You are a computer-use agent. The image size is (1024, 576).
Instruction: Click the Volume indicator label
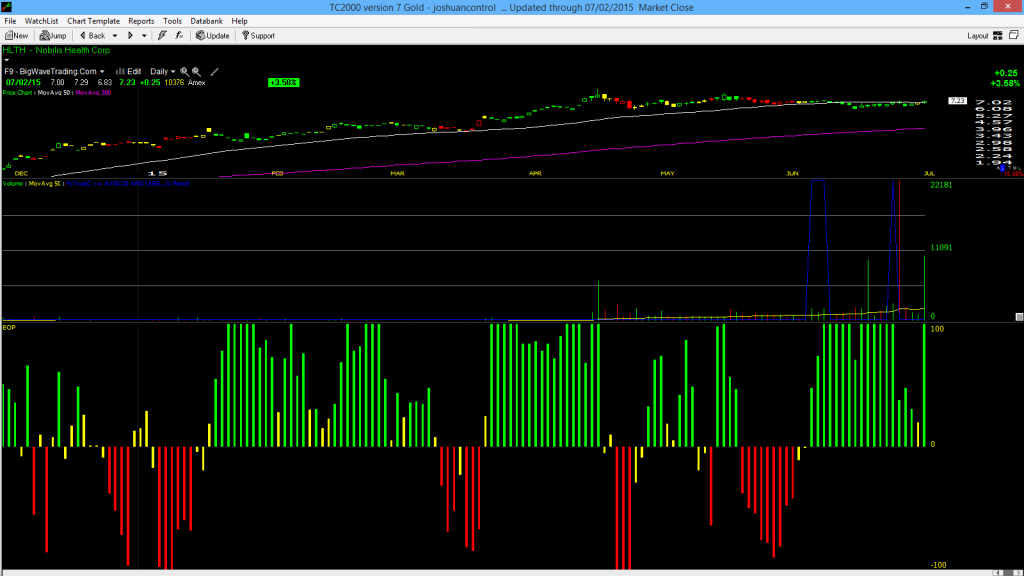click(x=14, y=184)
